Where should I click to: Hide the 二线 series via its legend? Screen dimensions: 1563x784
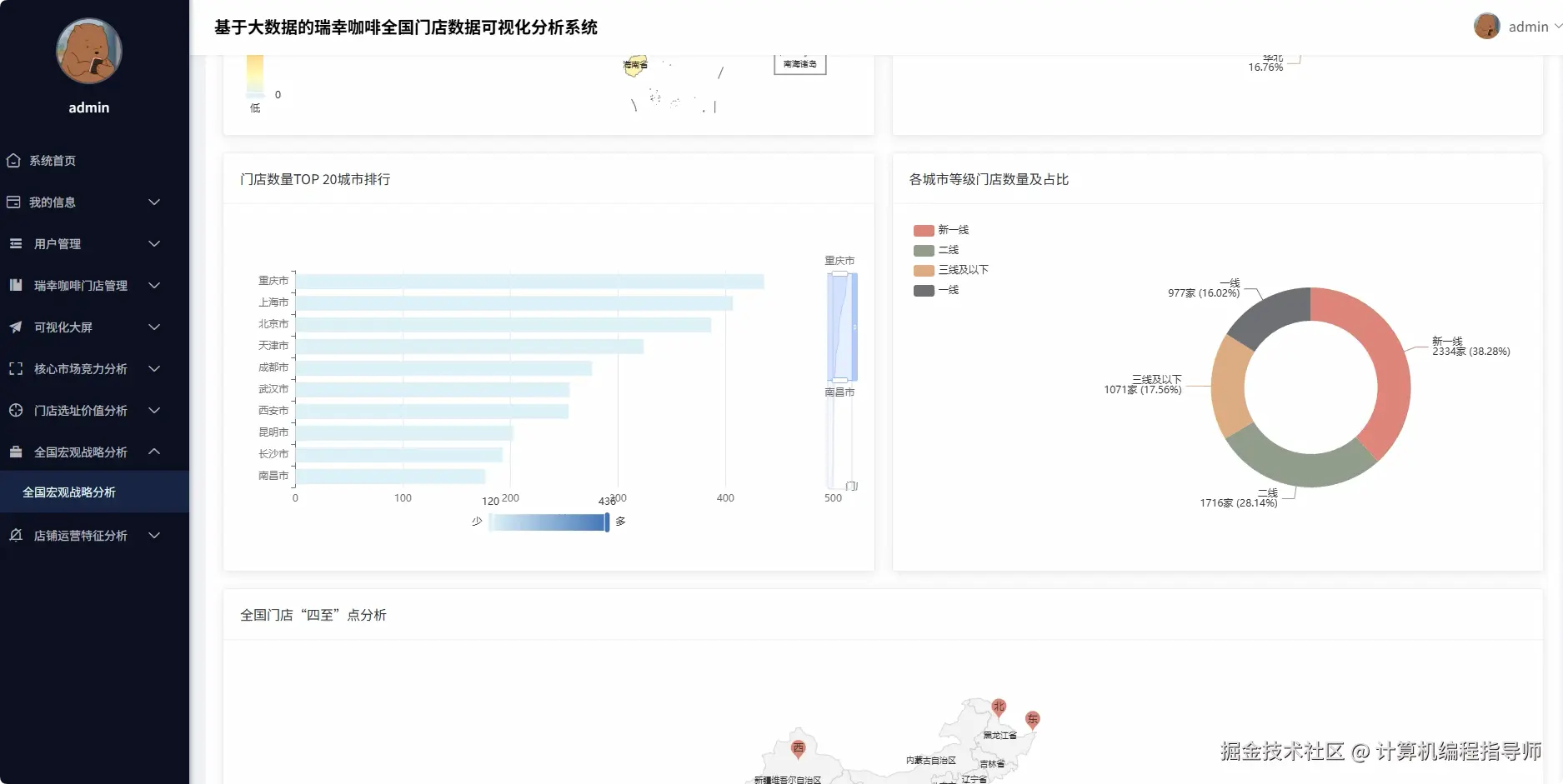tap(934, 249)
